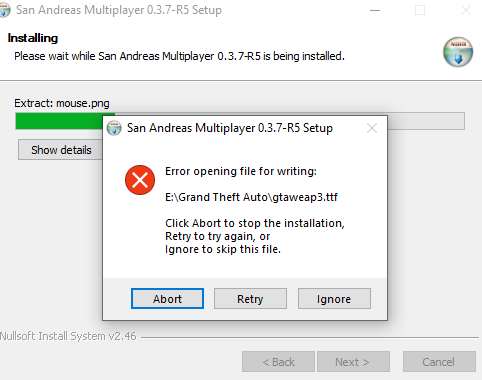Choose Retry to try again

pos(250,299)
